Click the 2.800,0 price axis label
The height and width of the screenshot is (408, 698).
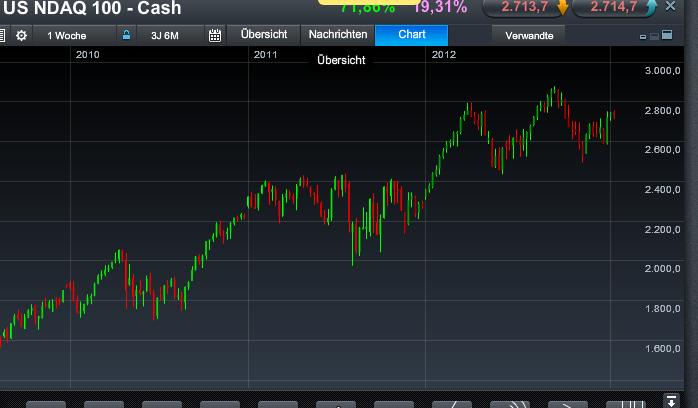662,110
